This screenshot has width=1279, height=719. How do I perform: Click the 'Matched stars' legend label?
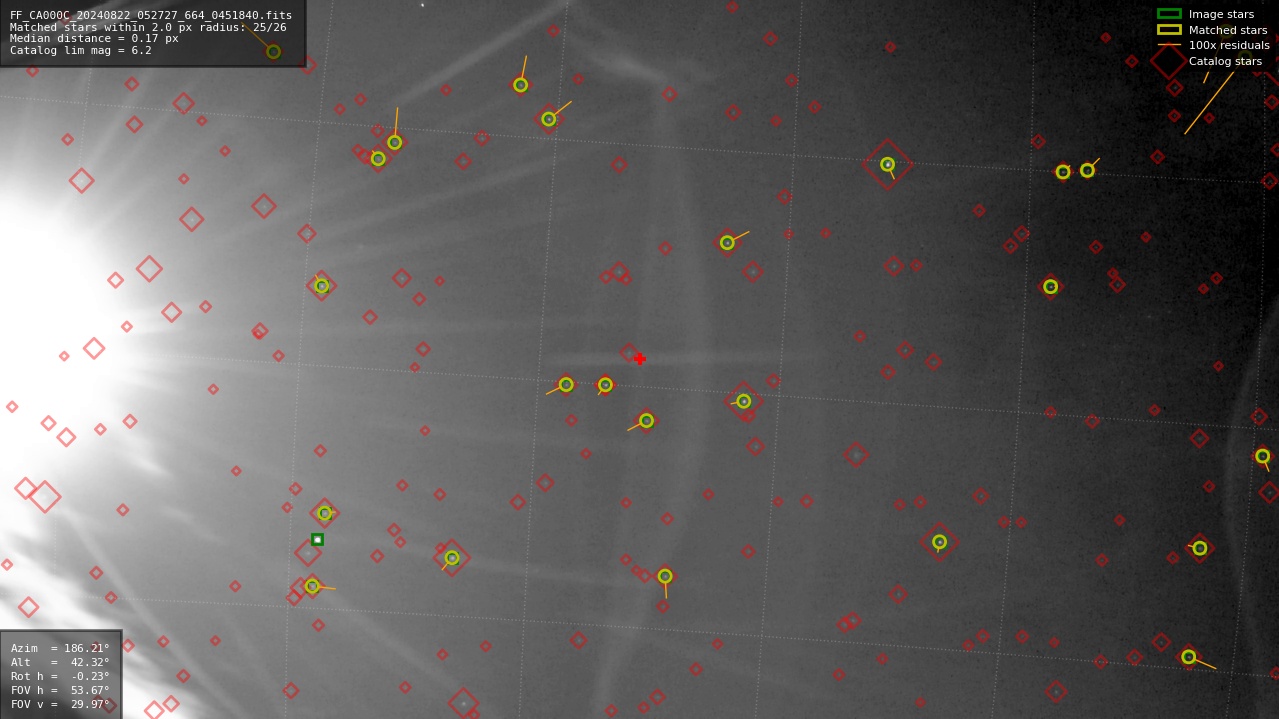[x=1228, y=30]
